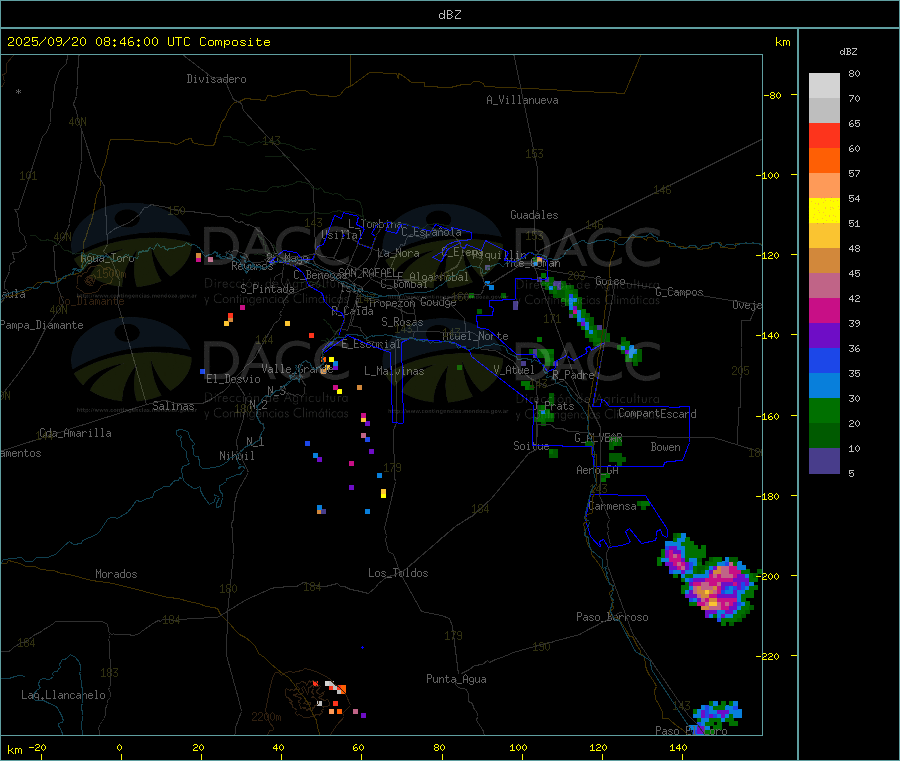Click the G_Campos location label
The height and width of the screenshot is (761, 900).
(x=680, y=293)
